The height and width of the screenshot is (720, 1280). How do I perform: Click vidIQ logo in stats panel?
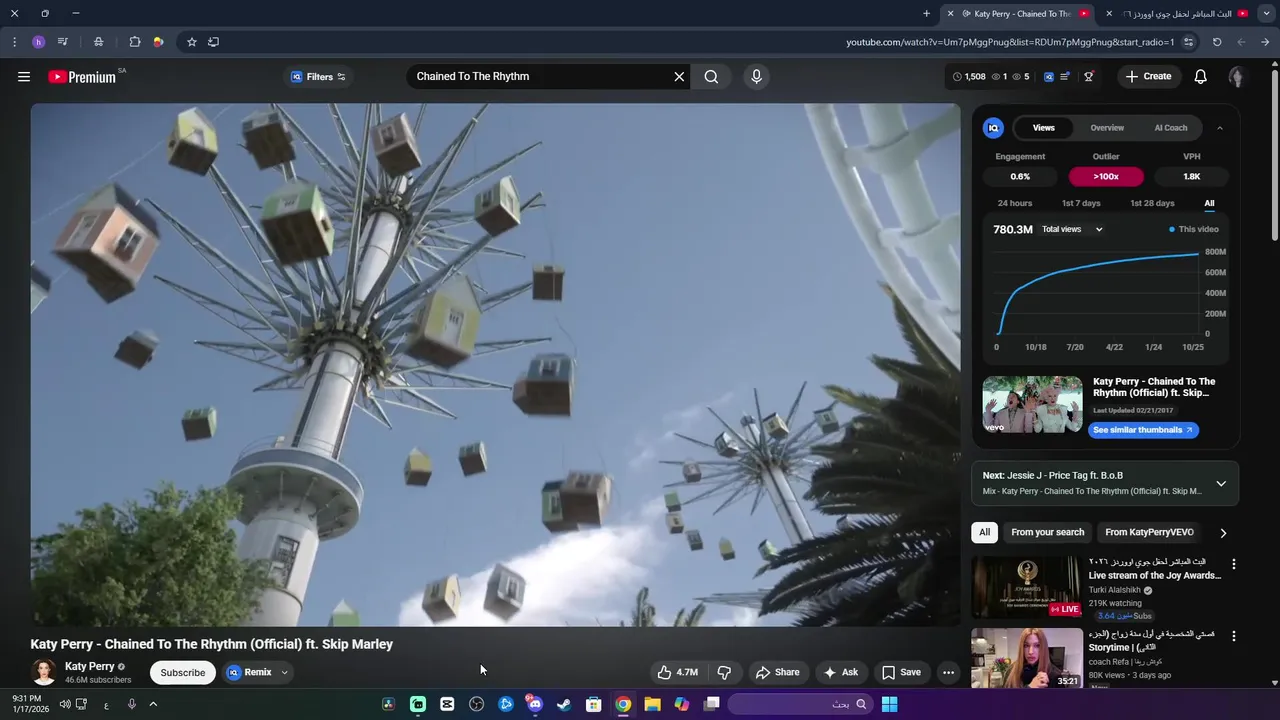tap(993, 128)
